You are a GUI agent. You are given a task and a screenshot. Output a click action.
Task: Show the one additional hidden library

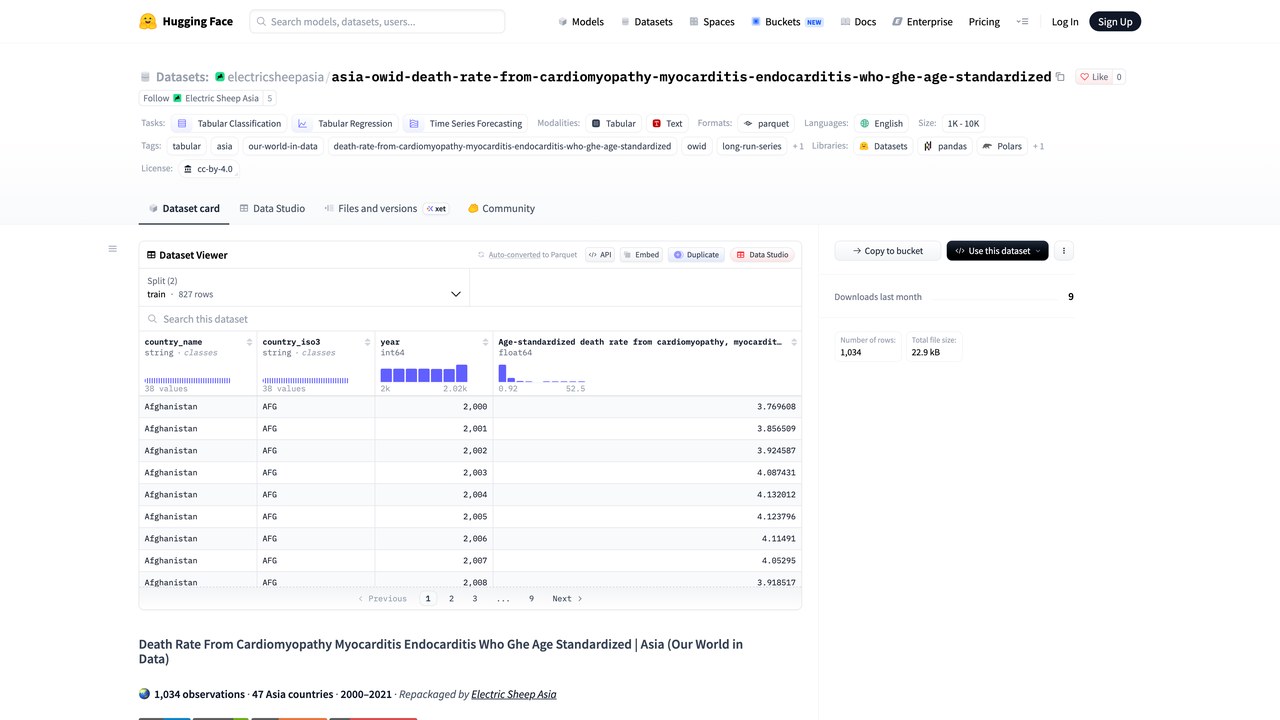(x=1038, y=146)
